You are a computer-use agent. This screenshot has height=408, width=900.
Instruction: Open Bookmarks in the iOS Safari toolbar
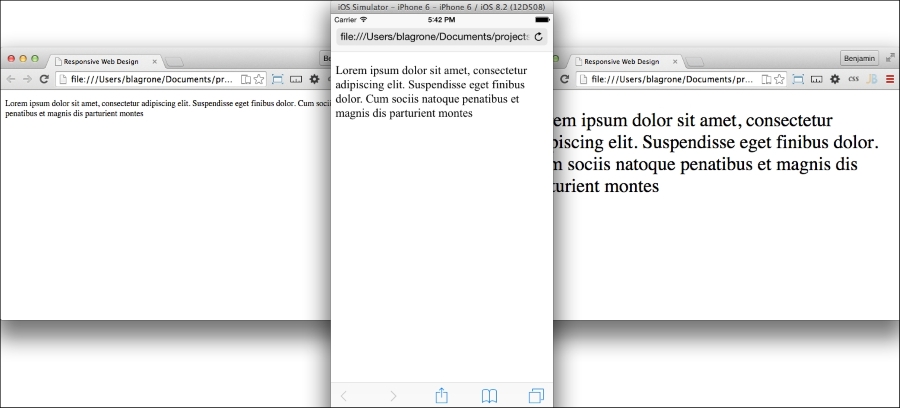[x=489, y=396]
